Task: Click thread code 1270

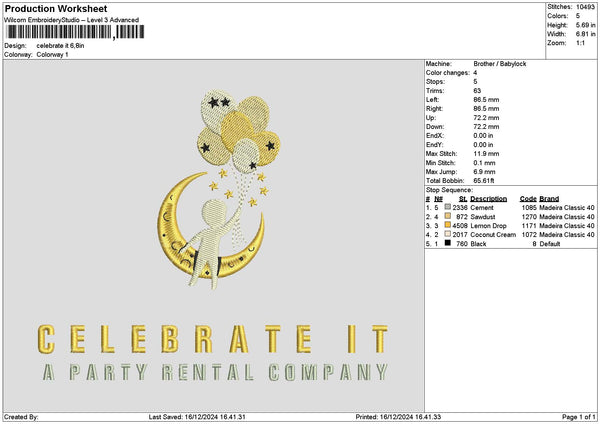Action: (530, 217)
